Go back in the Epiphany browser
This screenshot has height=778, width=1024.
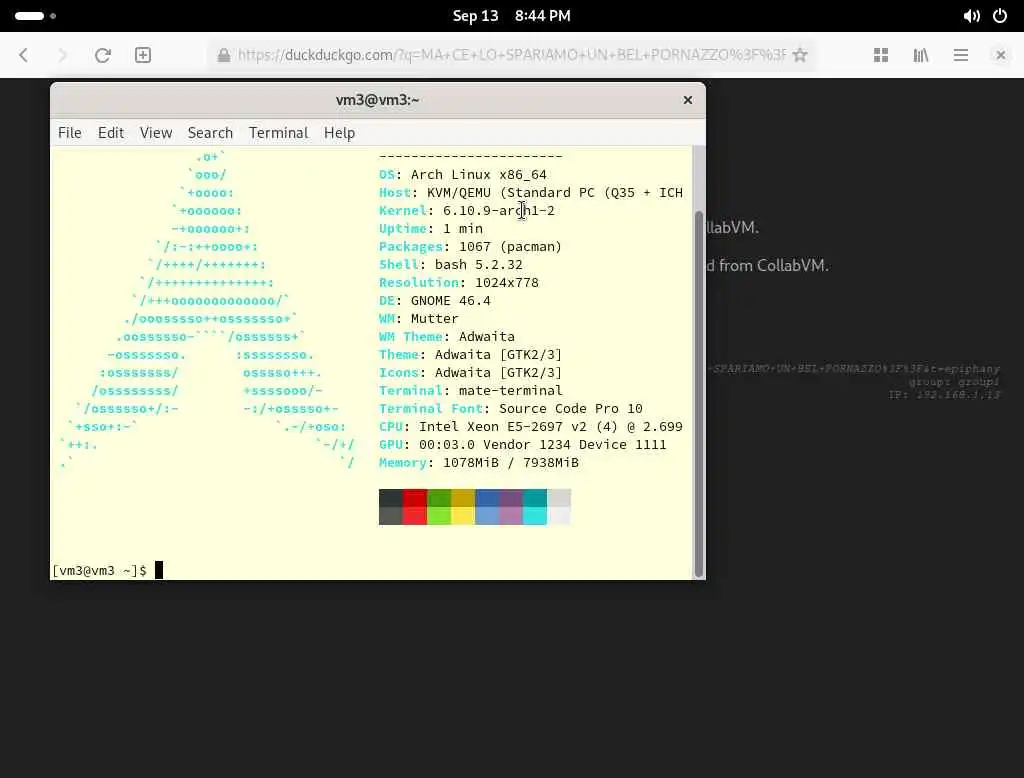coord(24,55)
